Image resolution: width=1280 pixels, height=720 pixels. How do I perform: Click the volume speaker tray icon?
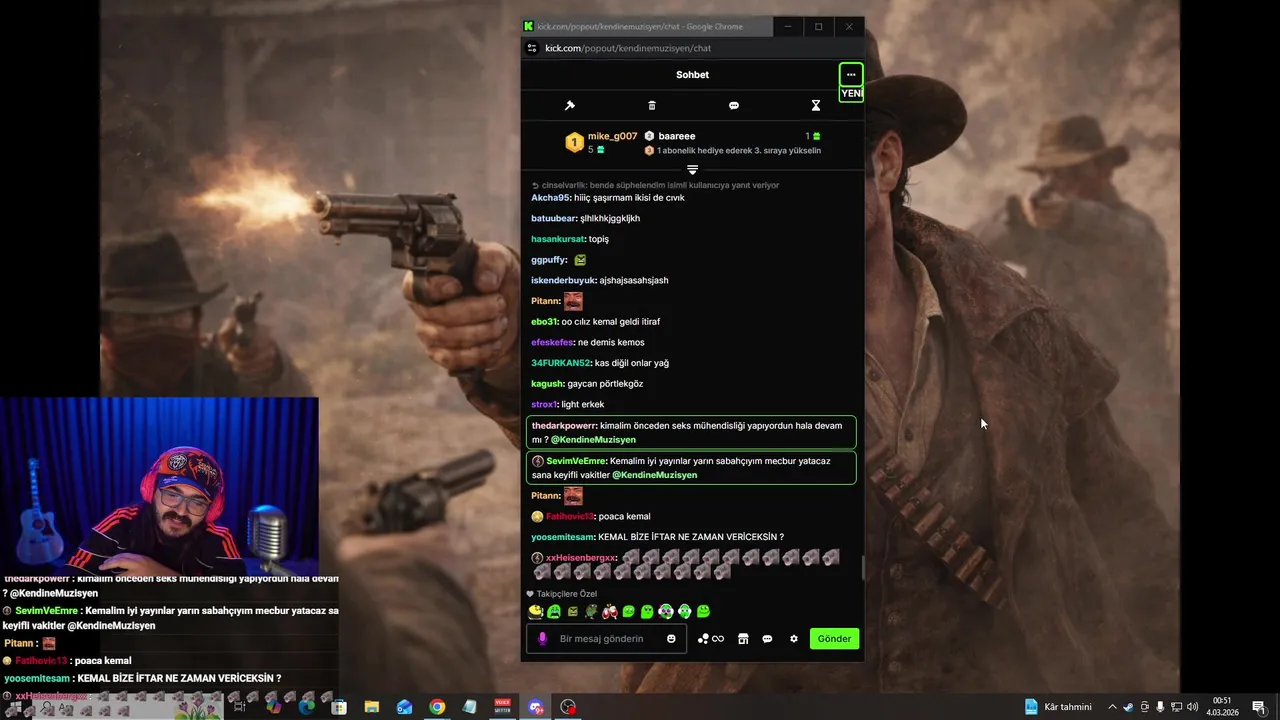pos(1192,707)
